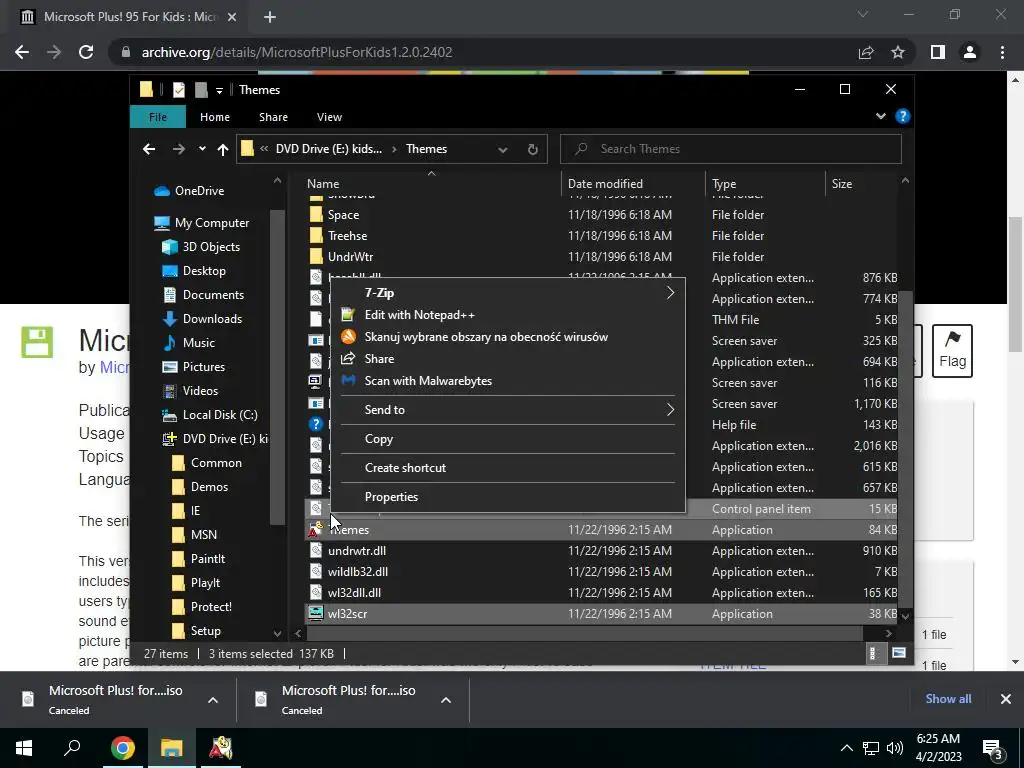The image size is (1024, 768).
Task: Select OneDrive in navigation pane
Action: (x=199, y=191)
